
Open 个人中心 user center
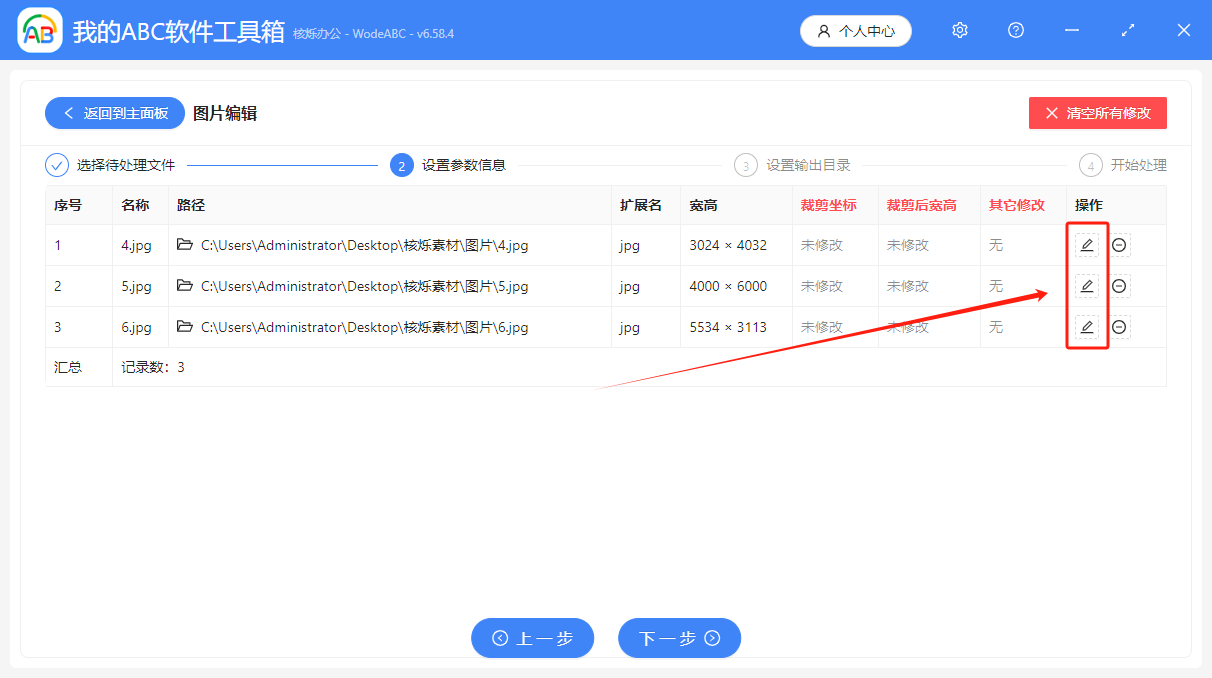(x=855, y=31)
